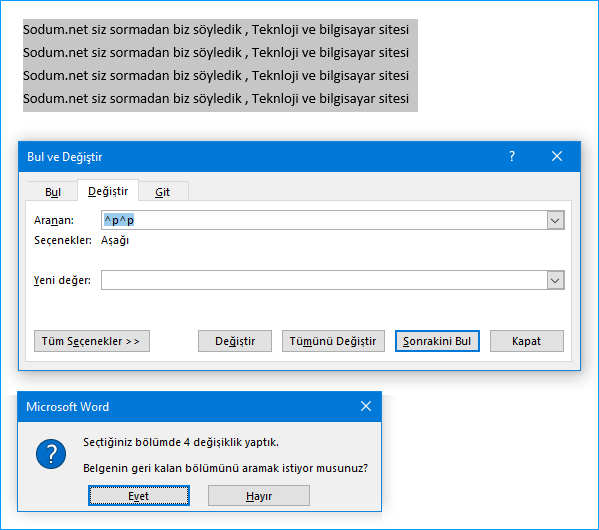This screenshot has width=599, height=530.
Task: Click the first highlighted Sodum.net line
Action: 216,29
